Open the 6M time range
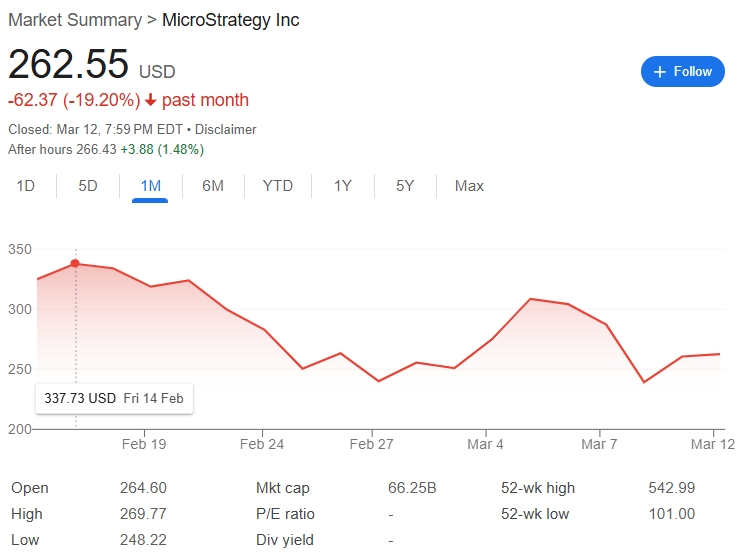Screen dimensions: 742x555 point(213,186)
